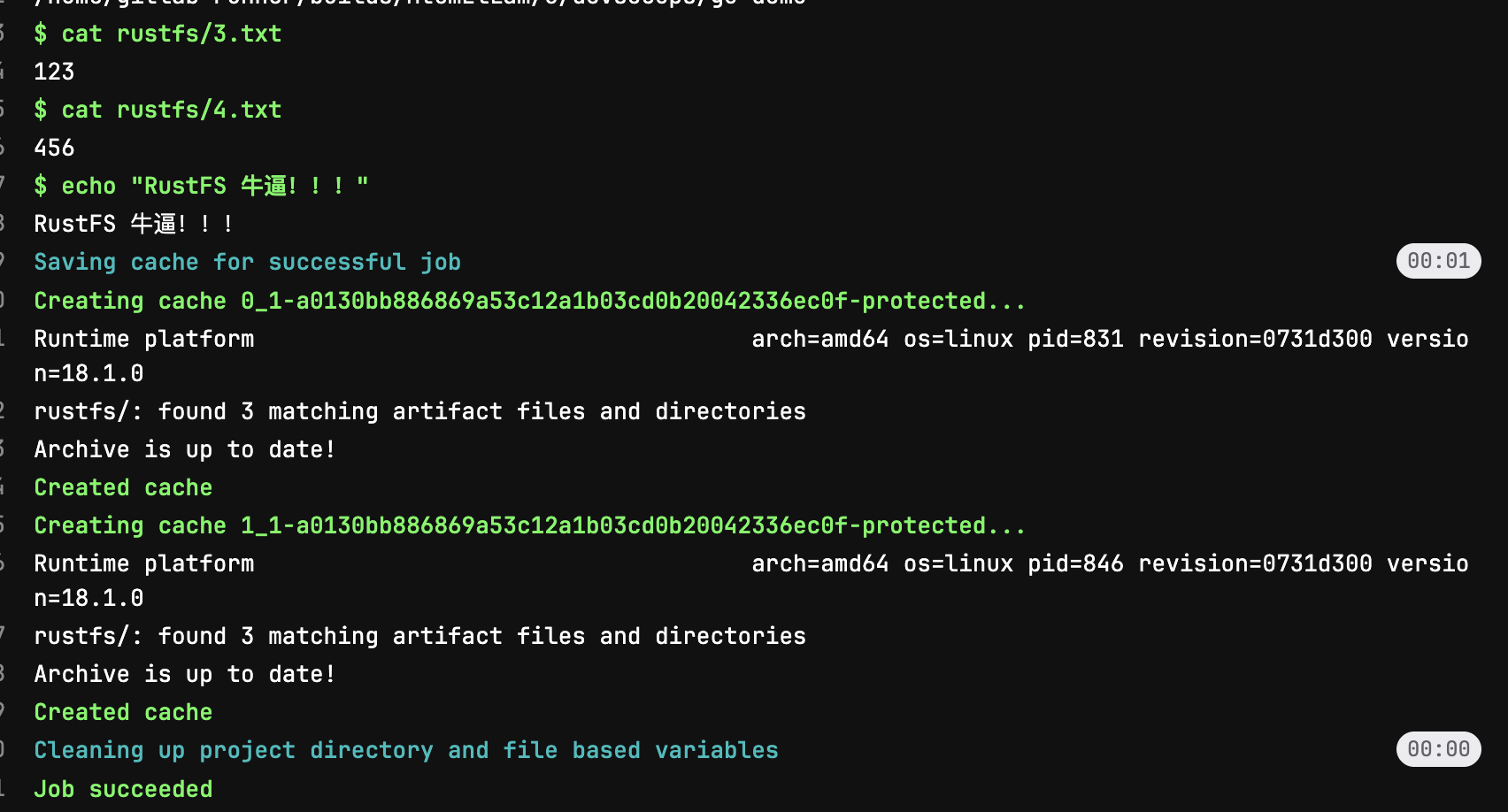
Task: Click the cat rustfs/4.txt command line
Action: pyautogui.click(x=158, y=110)
